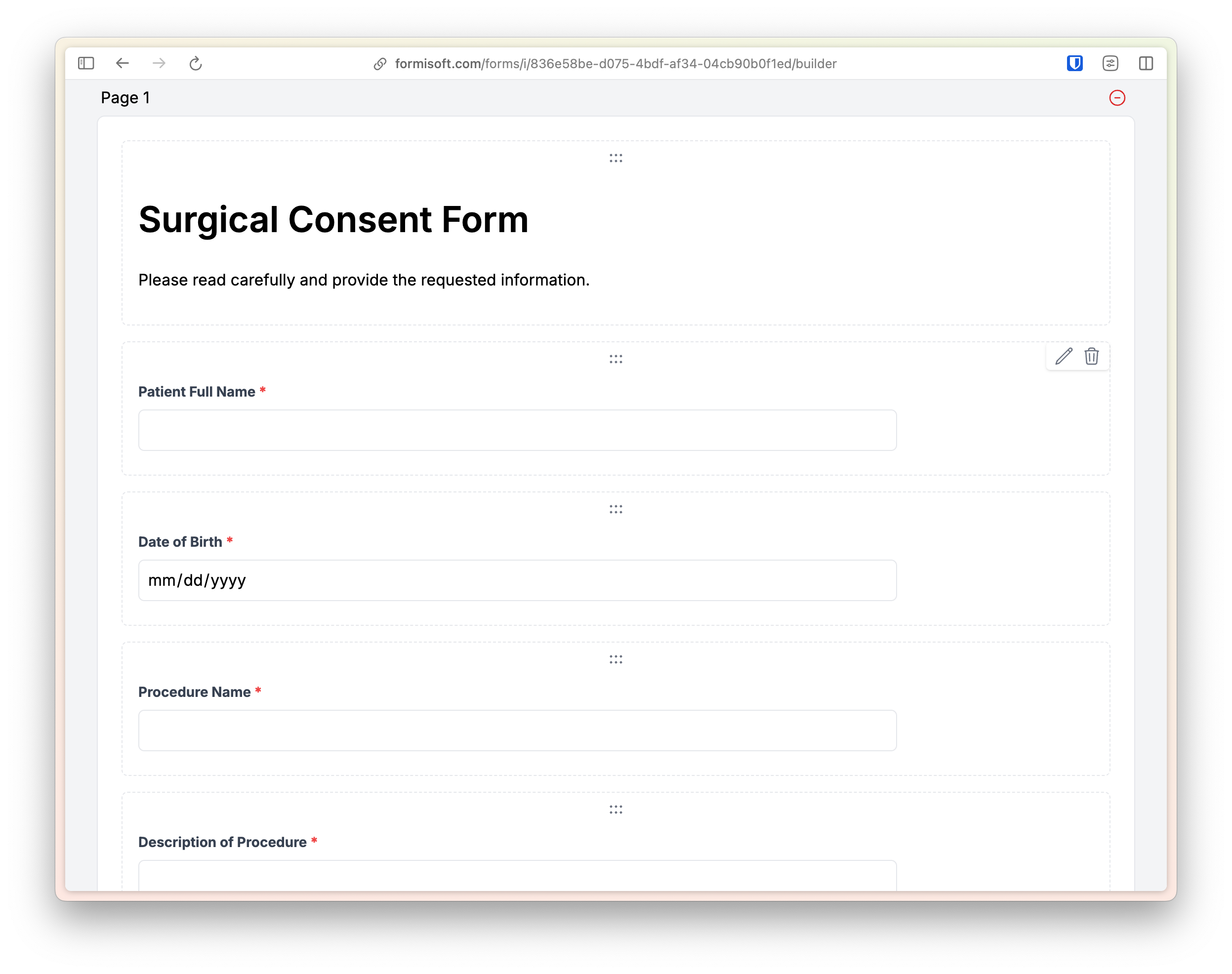
Task: Grab the Description of Procedure drag handle
Action: coord(616,810)
